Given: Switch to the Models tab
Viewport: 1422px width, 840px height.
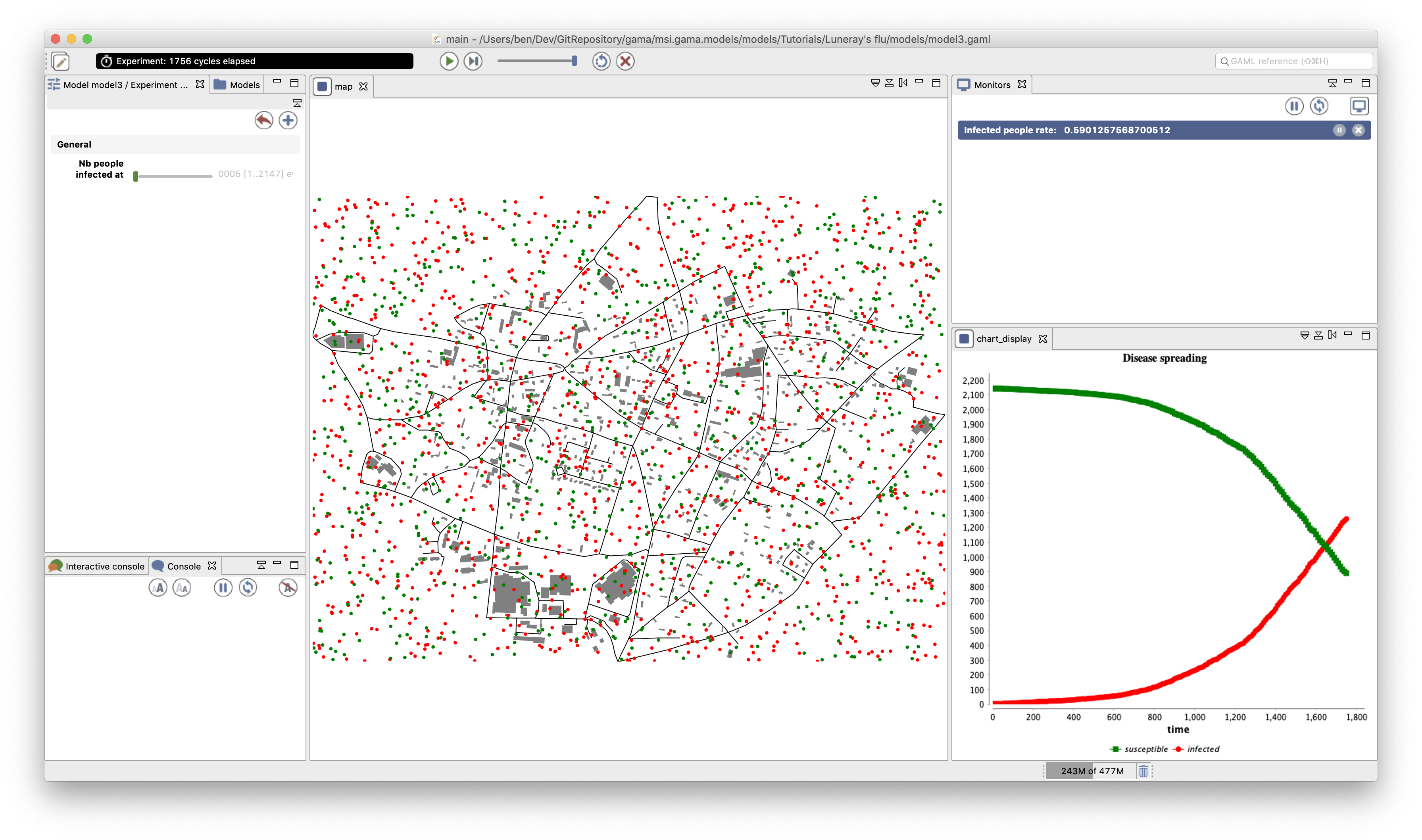Looking at the screenshot, I should click(236, 85).
